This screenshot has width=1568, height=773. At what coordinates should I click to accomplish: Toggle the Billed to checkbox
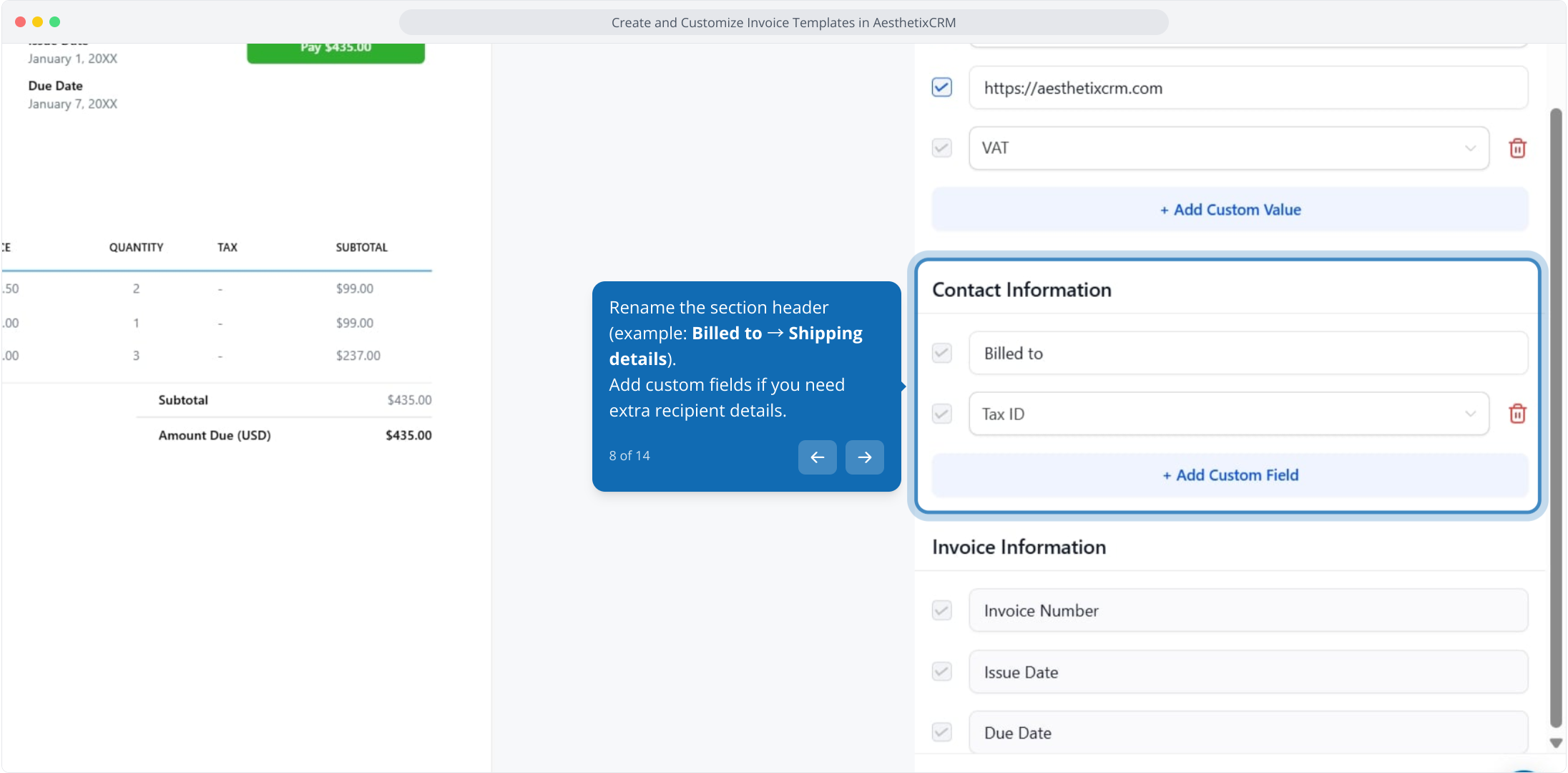tap(941, 353)
